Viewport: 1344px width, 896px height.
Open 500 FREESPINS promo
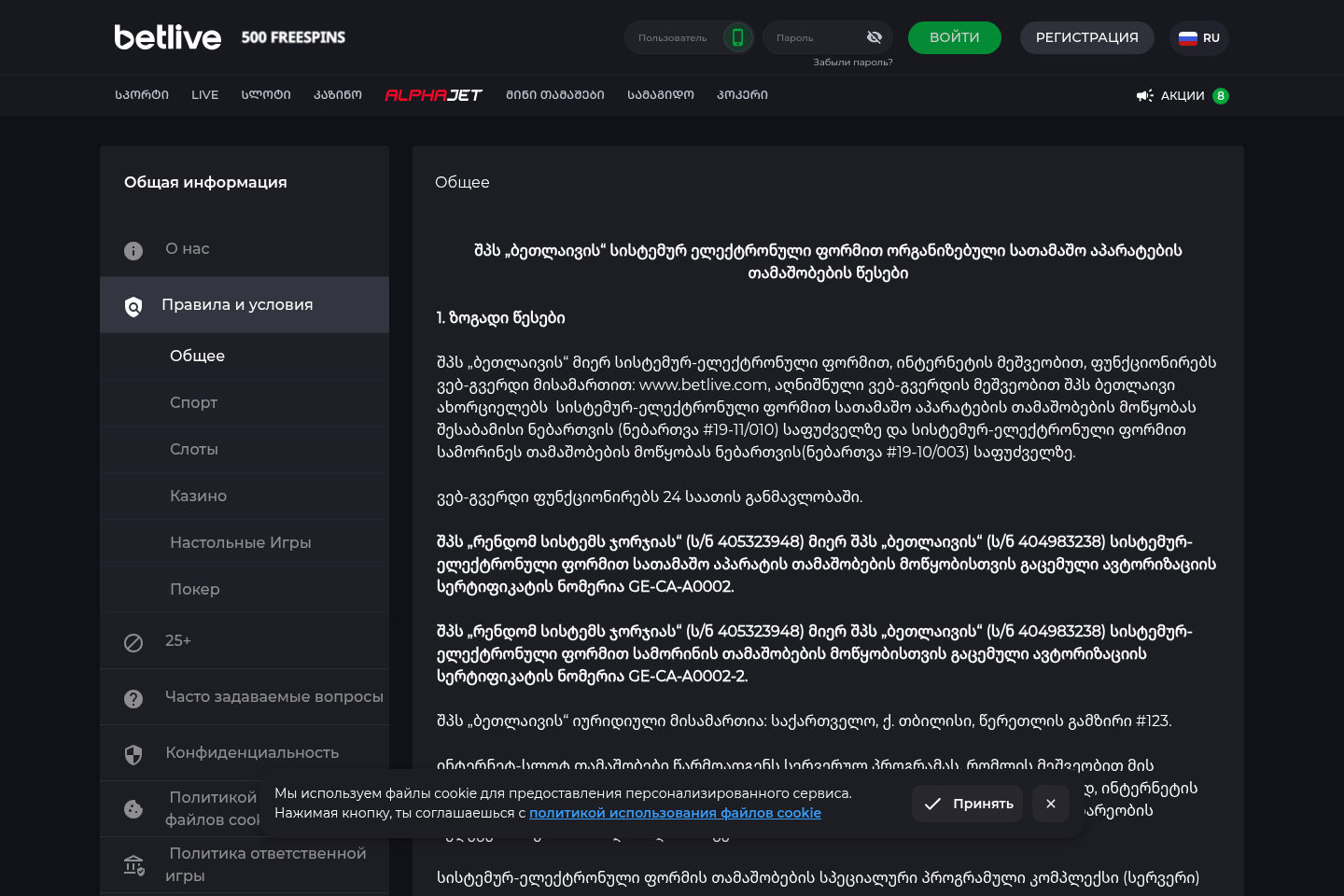click(x=293, y=37)
